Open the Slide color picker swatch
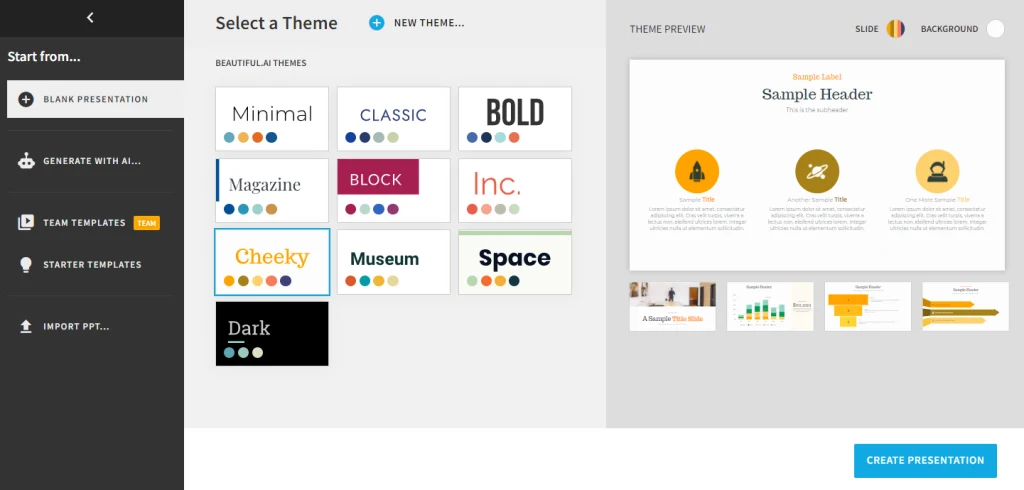The height and width of the screenshot is (490, 1024). 895,29
